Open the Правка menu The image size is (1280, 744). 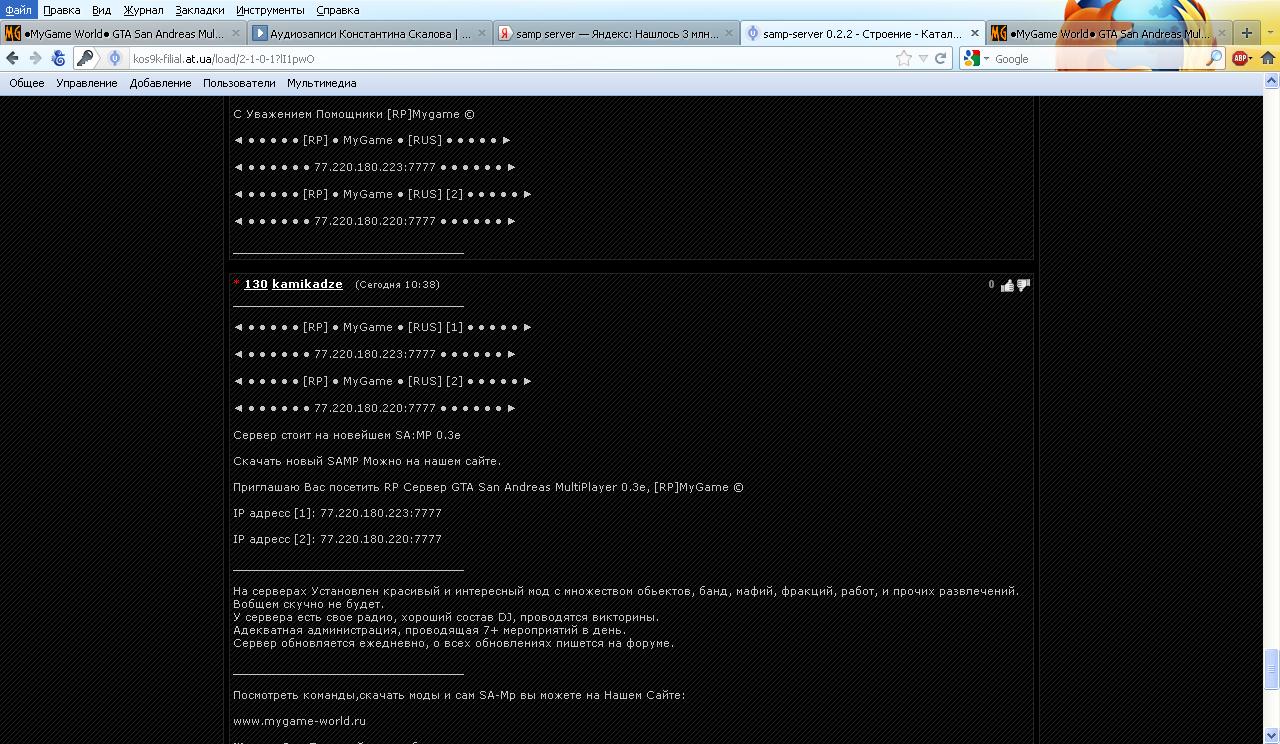tap(62, 10)
